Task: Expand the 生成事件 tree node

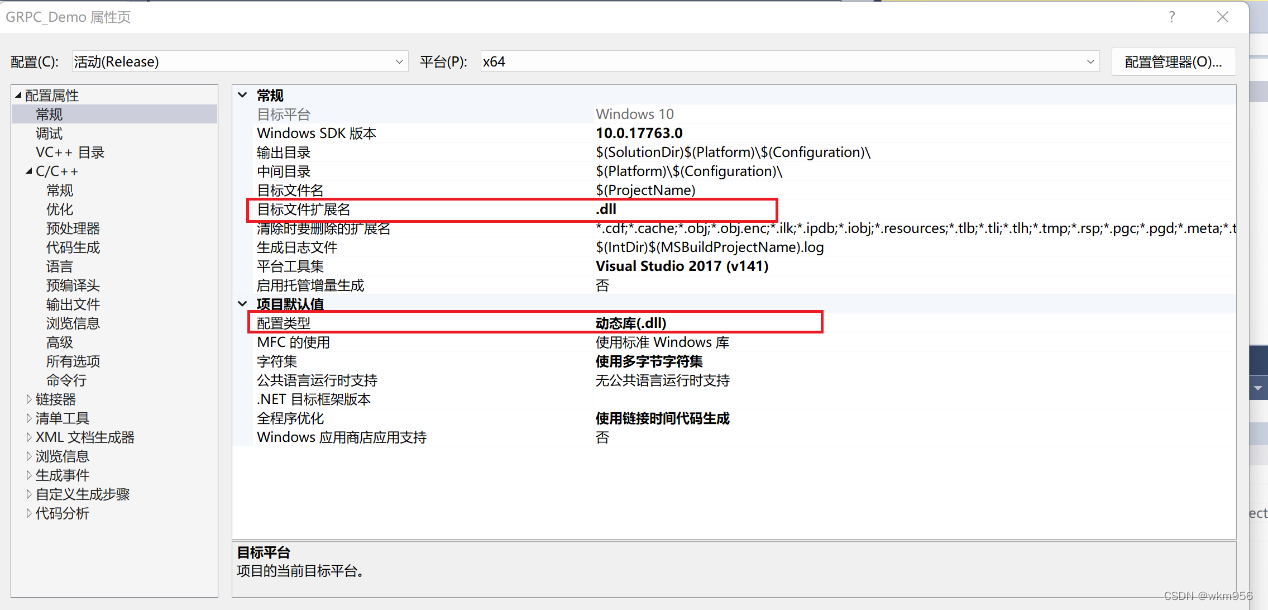Action: click(x=30, y=474)
